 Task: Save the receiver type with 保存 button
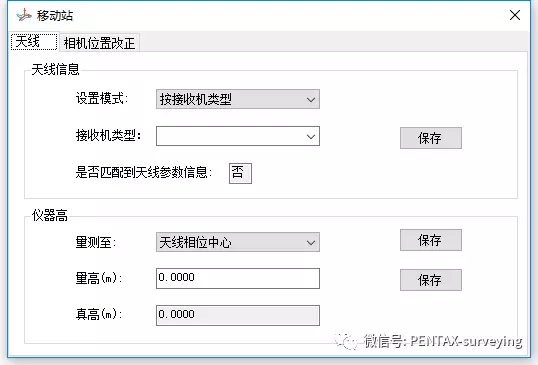(x=431, y=138)
